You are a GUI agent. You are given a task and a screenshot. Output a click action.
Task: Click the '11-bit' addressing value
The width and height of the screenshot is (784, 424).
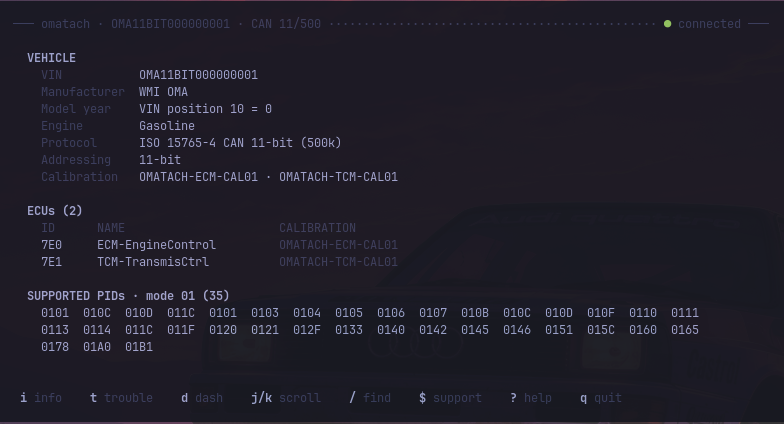coord(160,160)
